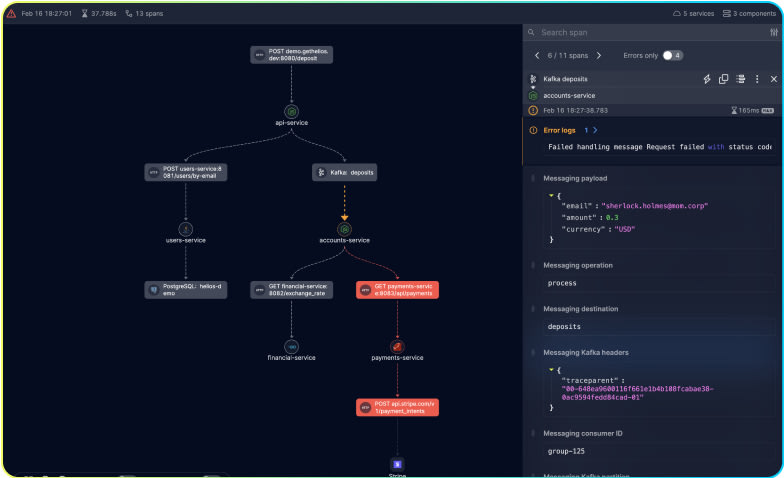Image resolution: width=784 pixels, height=478 pixels.
Task: Click the 5 services indicator
Action: 694,13
